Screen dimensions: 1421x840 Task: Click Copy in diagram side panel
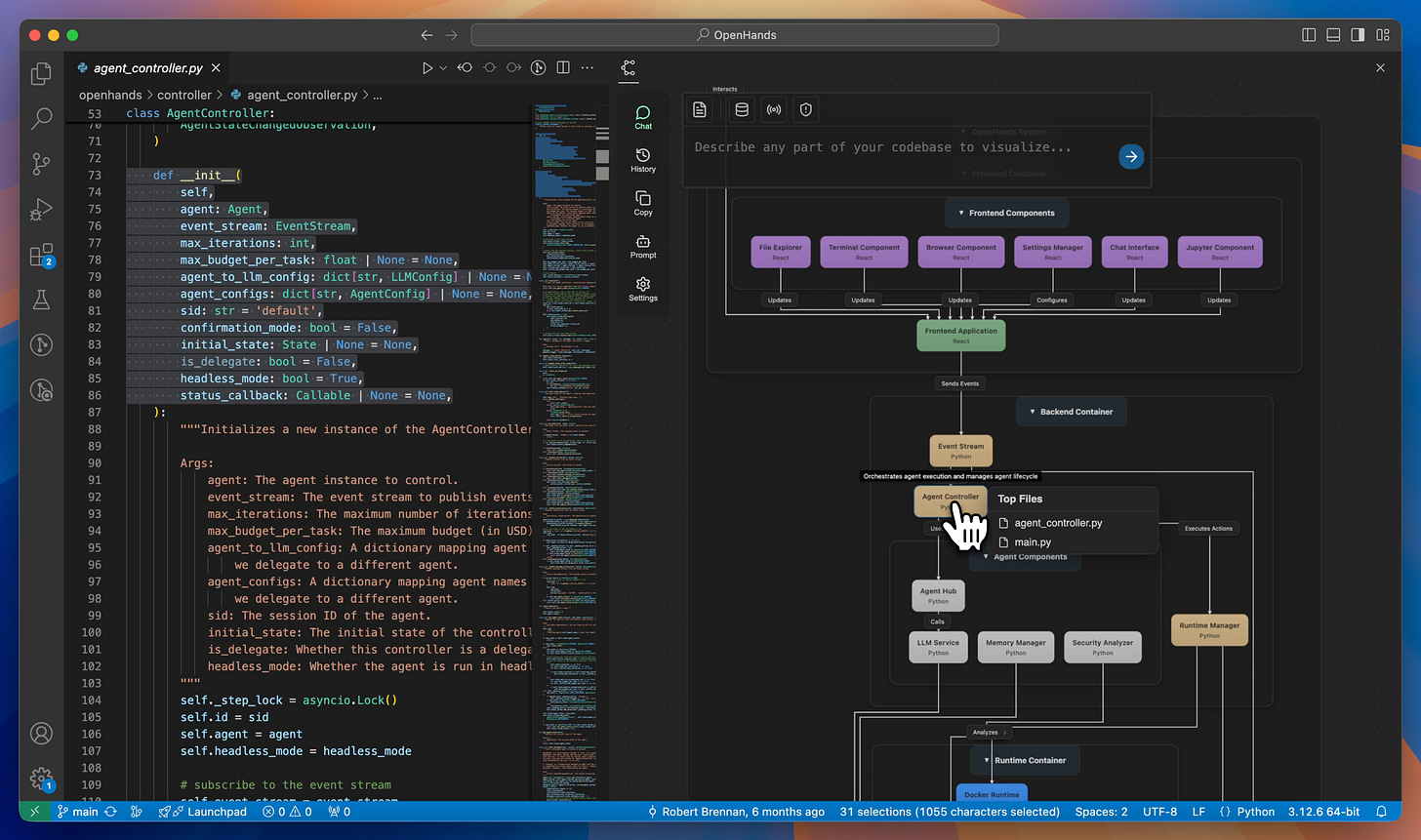tap(643, 203)
